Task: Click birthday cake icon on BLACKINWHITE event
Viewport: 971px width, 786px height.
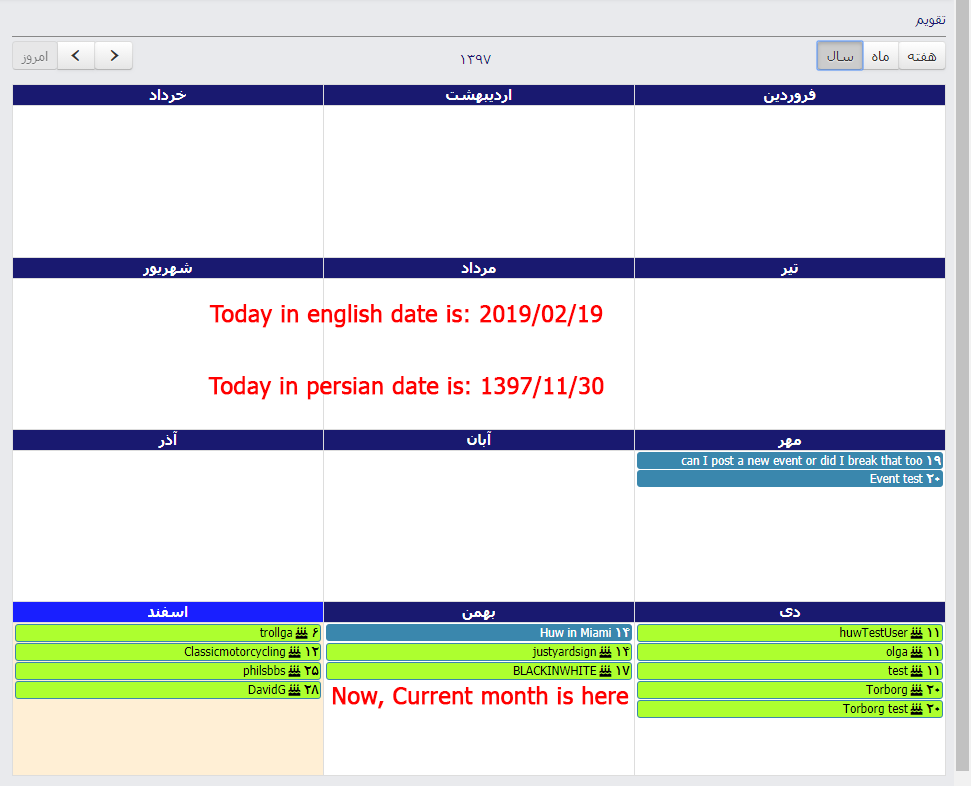Action: pos(605,671)
